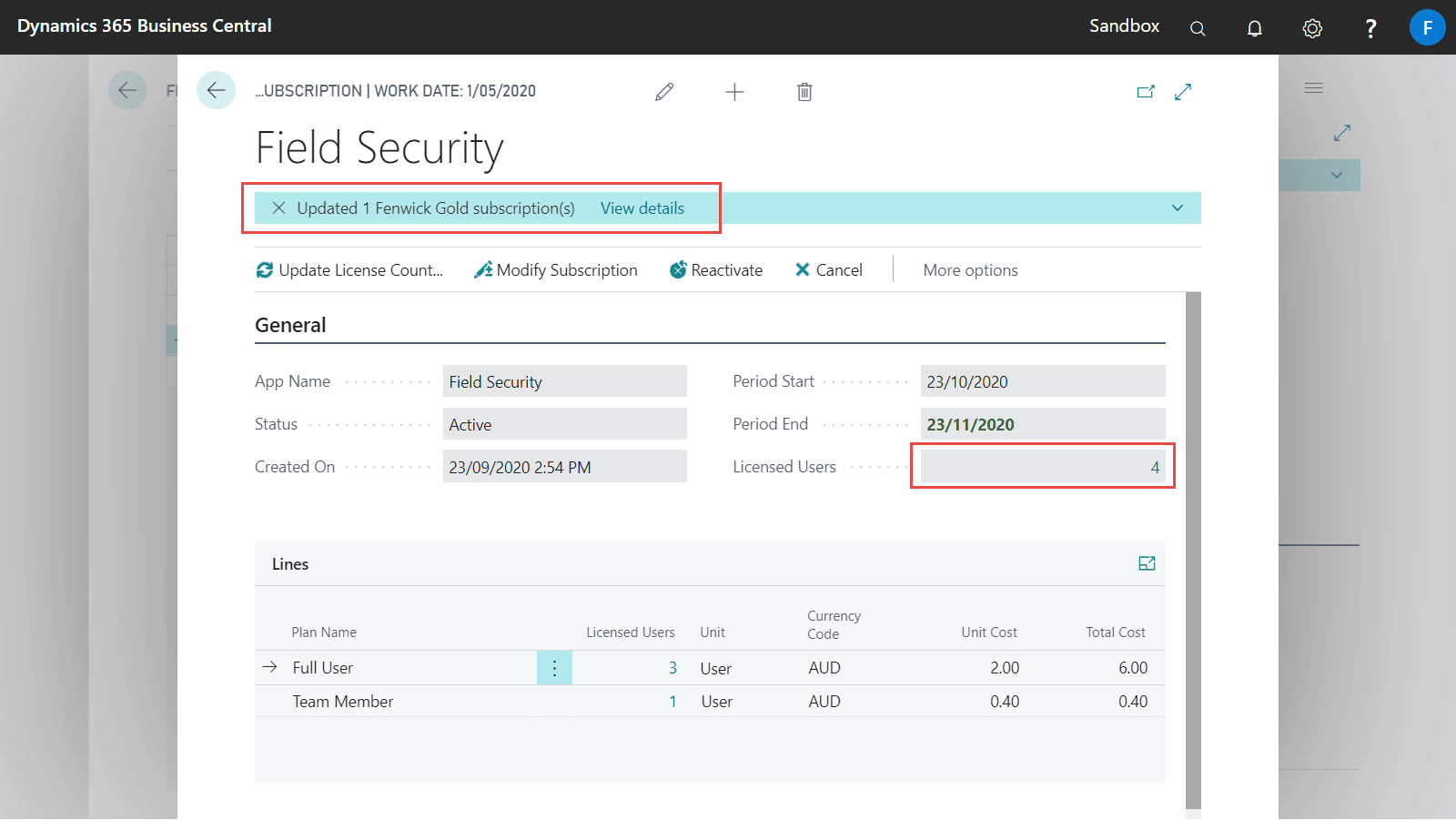Click the Cancel action
The width and height of the screenshot is (1456, 820).
tap(828, 270)
